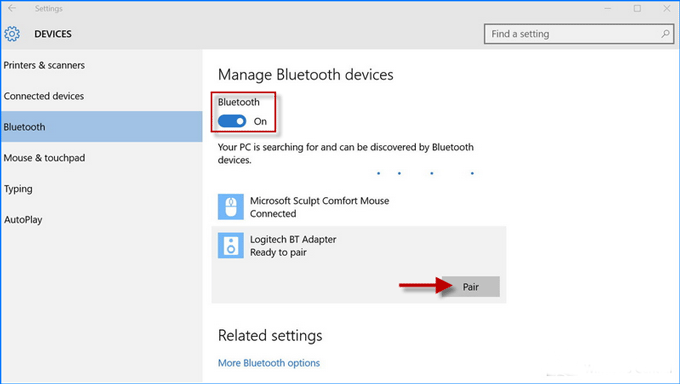Click the Pair button
Screen dimensions: 680x384
[471, 287]
